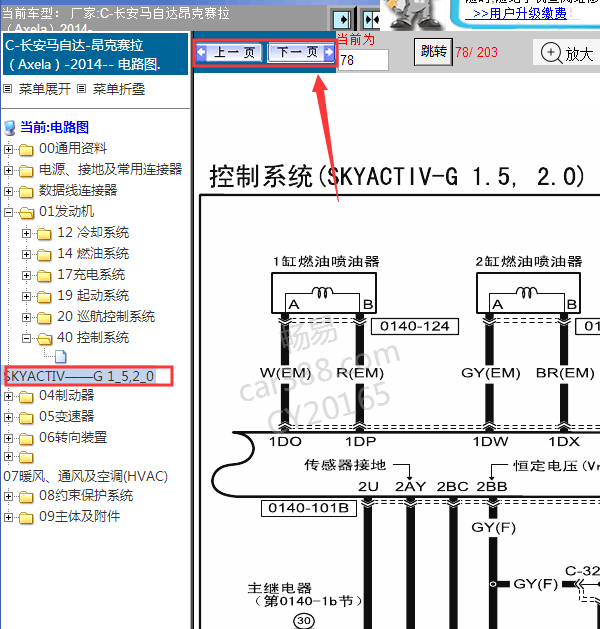This screenshot has width=600, height=629.
Task: Click the 菜单折叠 list icon
Action: [81, 89]
